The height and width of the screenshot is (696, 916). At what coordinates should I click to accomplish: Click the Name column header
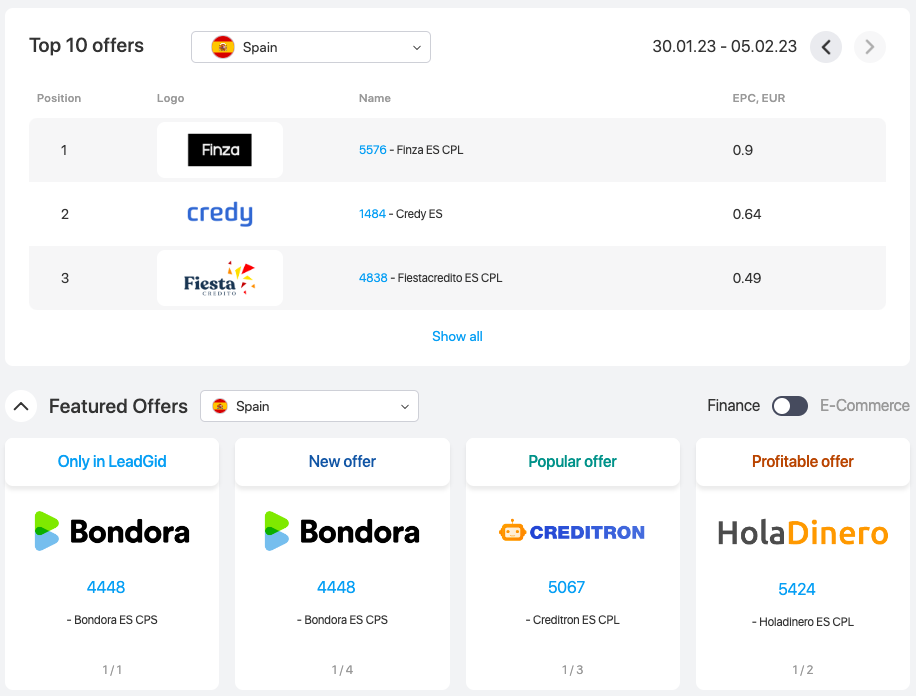click(374, 98)
